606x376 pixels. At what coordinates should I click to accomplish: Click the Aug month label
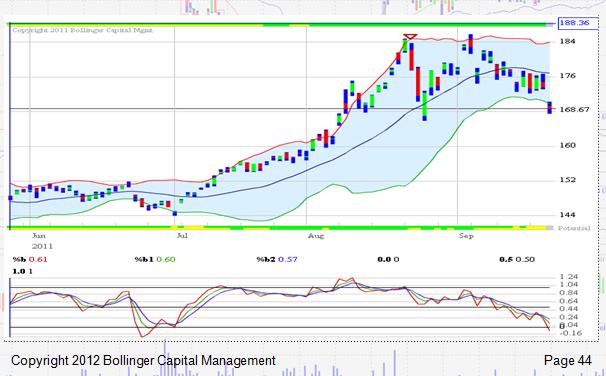(x=316, y=236)
